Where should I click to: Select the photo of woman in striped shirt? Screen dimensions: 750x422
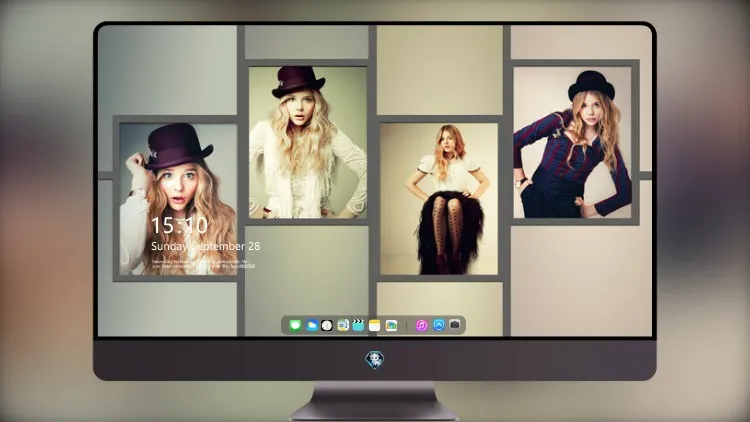[573, 143]
